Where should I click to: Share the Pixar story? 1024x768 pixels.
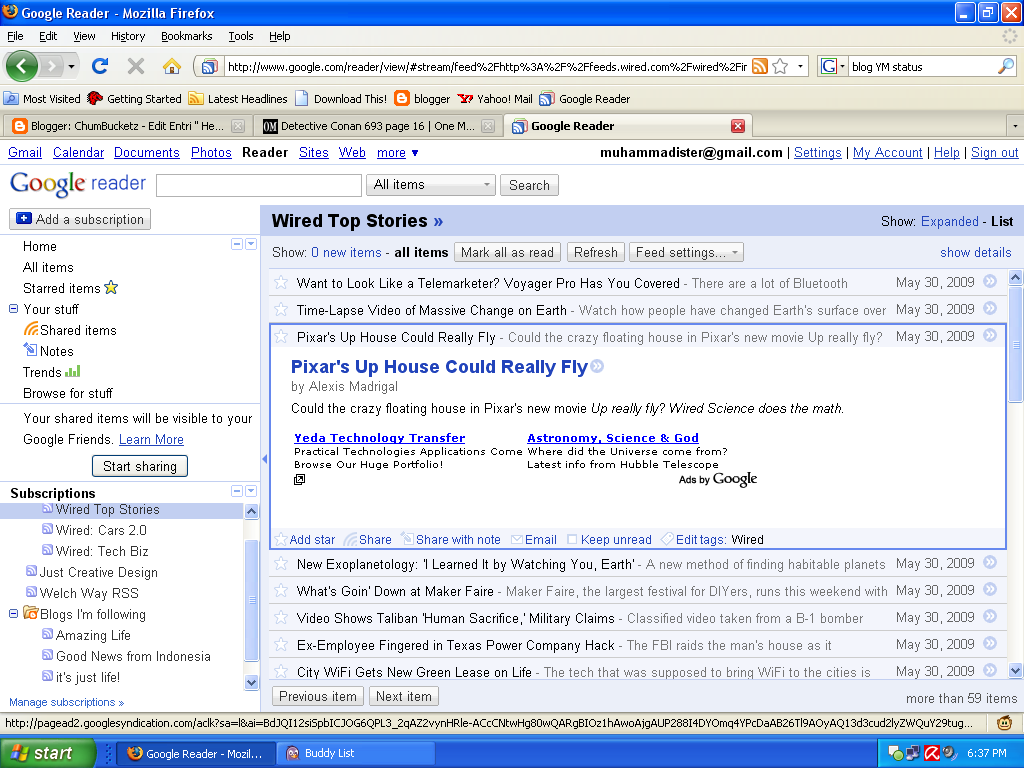(x=368, y=539)
